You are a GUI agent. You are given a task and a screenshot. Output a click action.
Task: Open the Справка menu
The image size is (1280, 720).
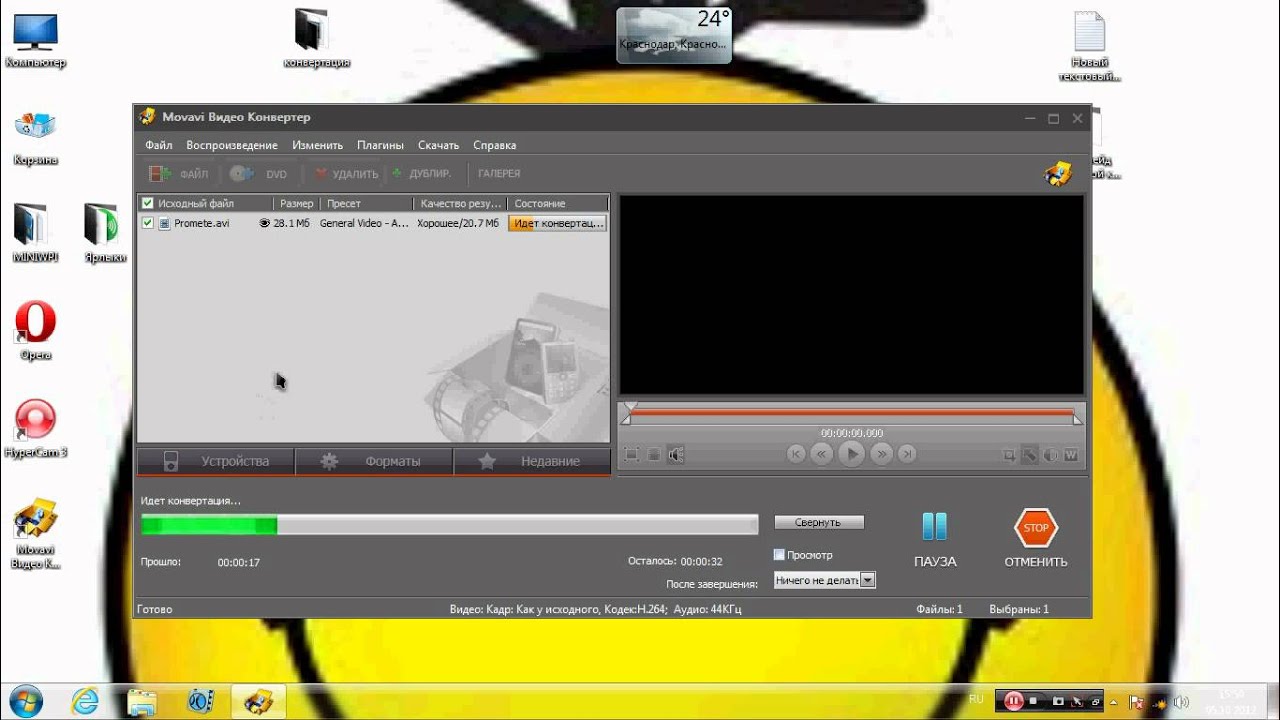(x=494, y=145)
